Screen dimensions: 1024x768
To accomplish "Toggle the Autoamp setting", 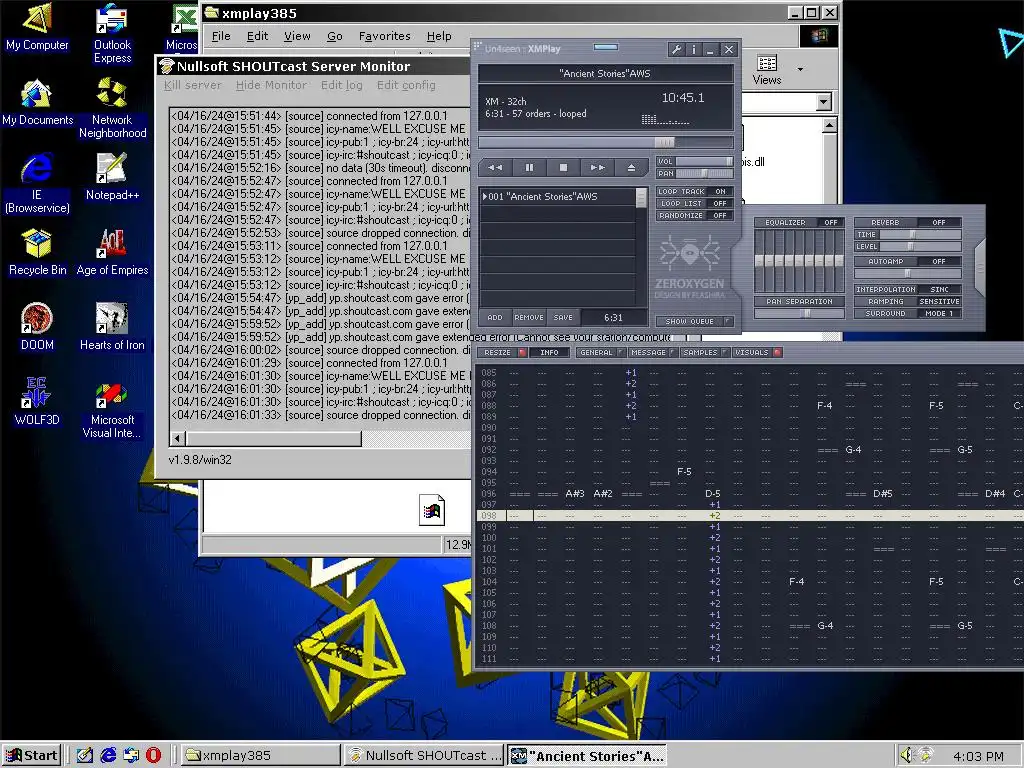I will click(x=908, y=261).
